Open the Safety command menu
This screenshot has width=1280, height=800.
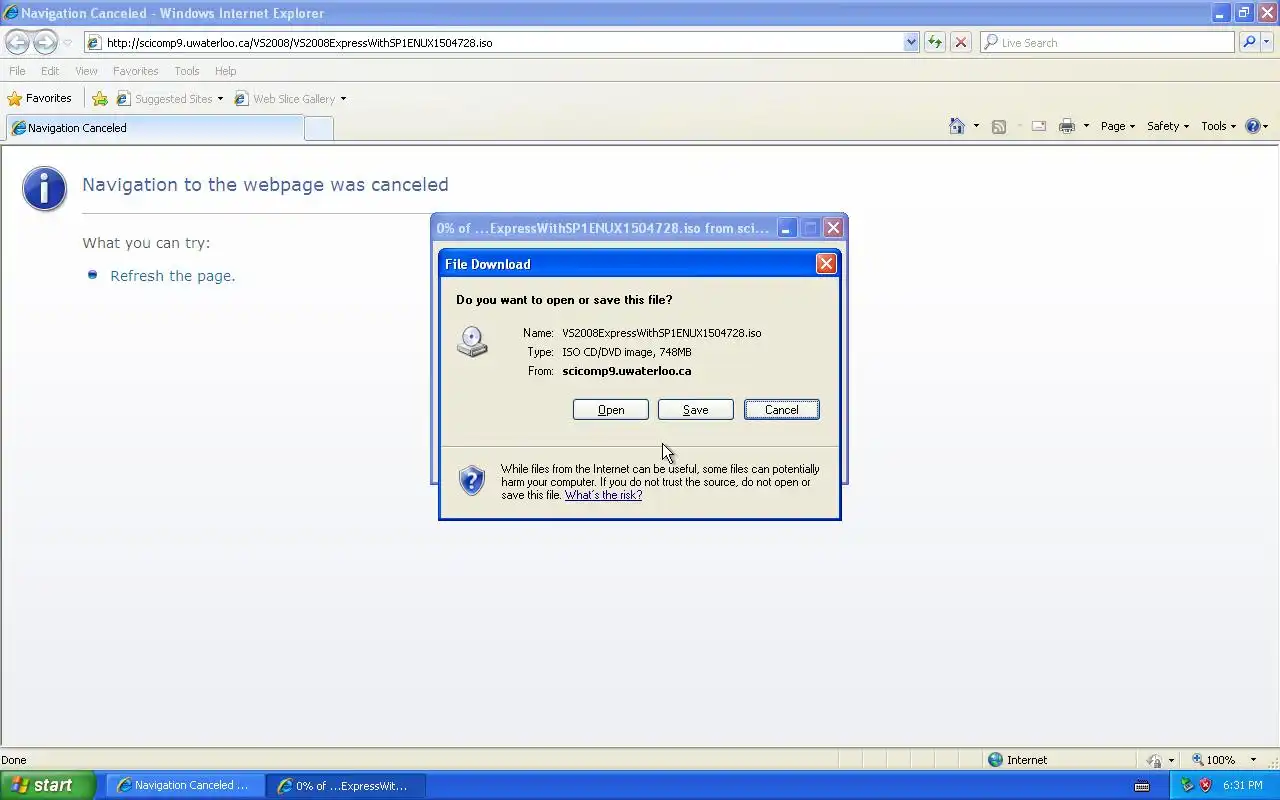coord(1167,126)
